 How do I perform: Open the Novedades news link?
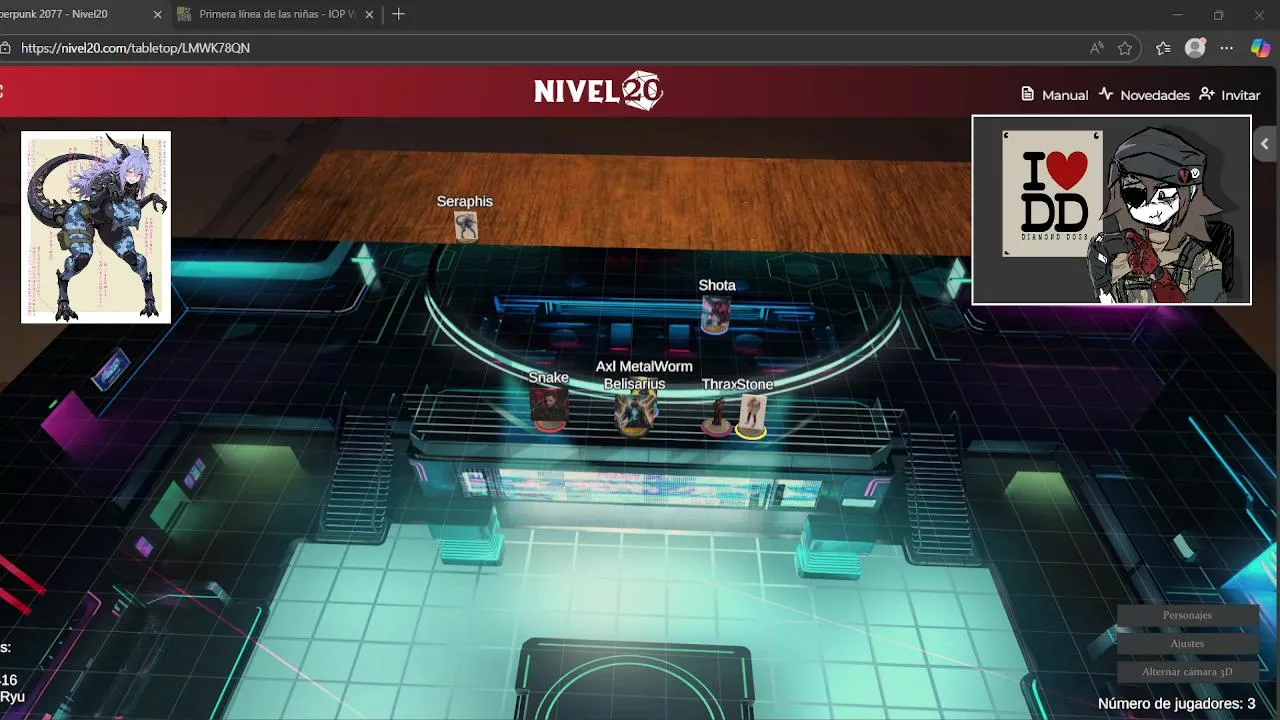coord(1144,94)
